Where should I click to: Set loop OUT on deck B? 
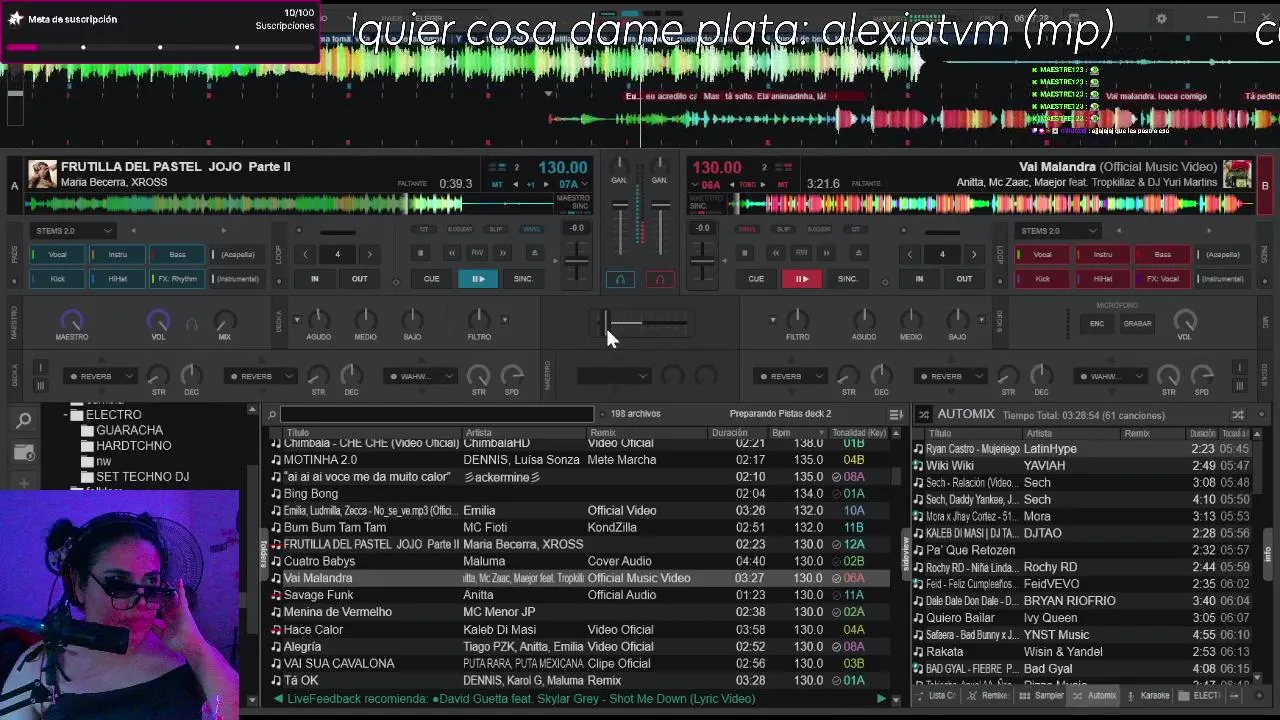964,279
